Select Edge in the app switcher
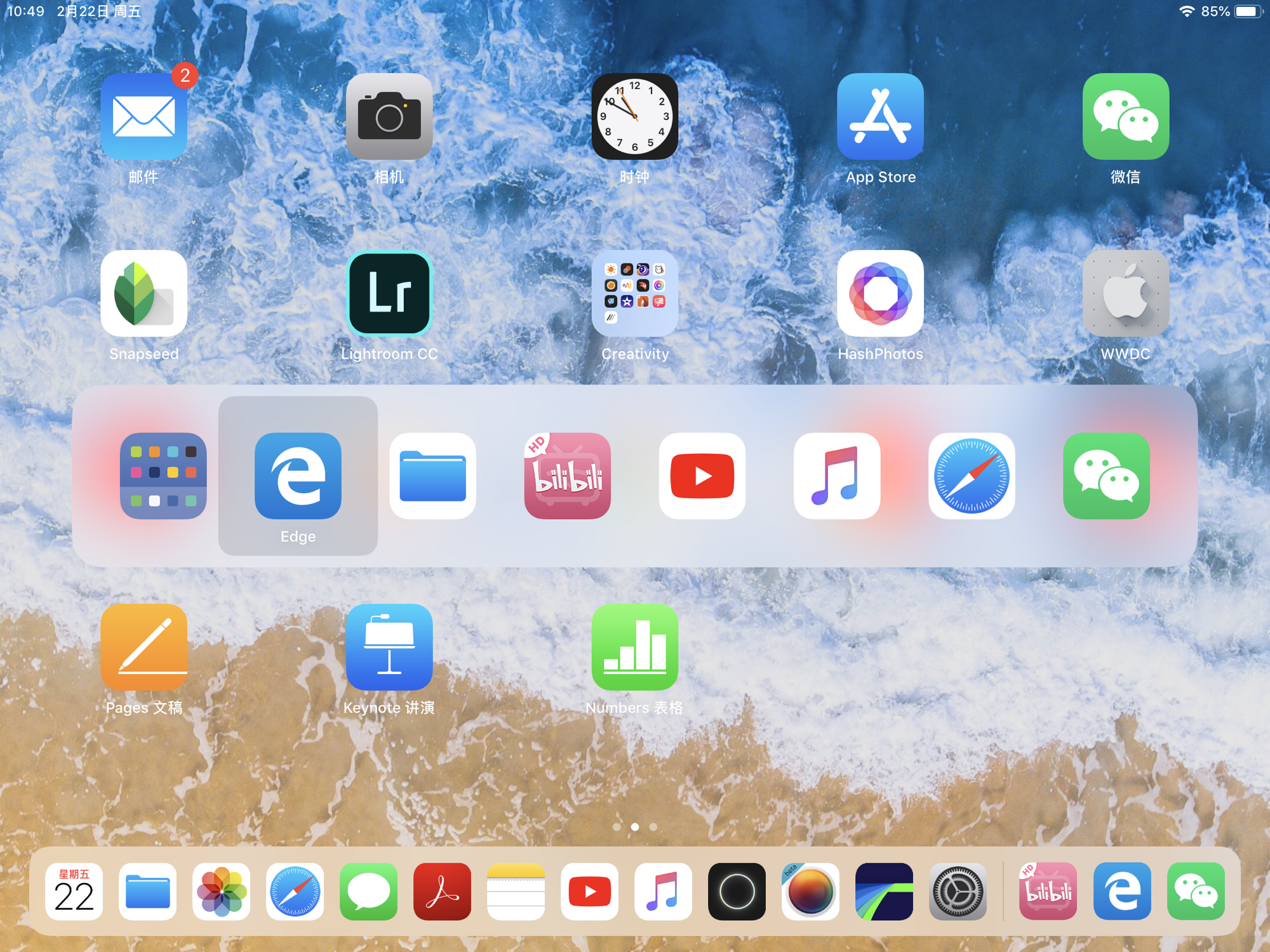Viewport: 1270px width, 952px height. tap(298, 476)
